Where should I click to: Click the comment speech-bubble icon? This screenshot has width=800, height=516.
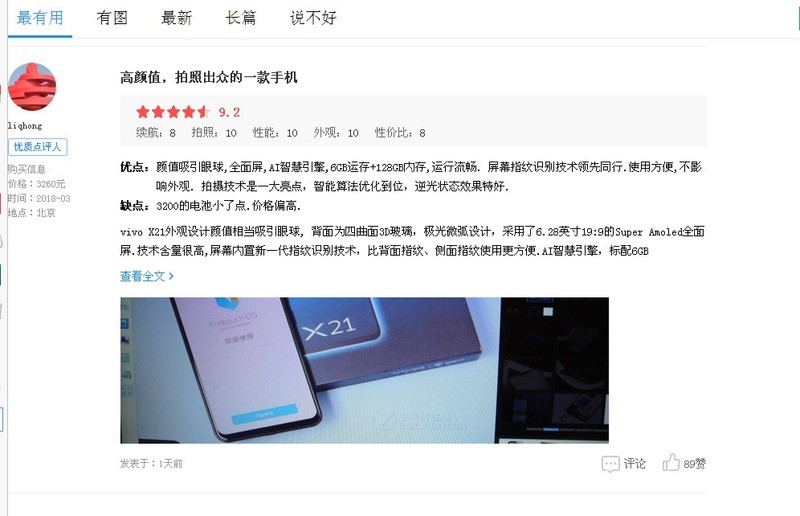pos(610,464)
